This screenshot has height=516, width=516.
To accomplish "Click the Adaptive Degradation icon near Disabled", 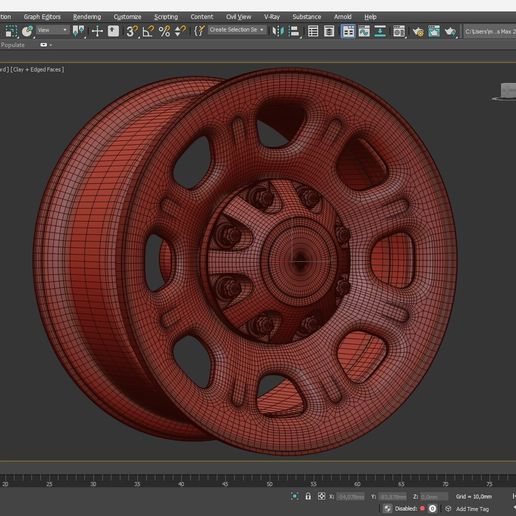I will click(387, 509).
